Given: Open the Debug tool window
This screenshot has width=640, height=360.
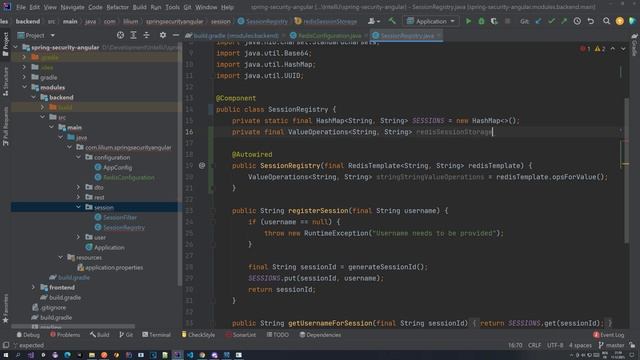Looking at the screenshot, I should [x=28, y=335].
